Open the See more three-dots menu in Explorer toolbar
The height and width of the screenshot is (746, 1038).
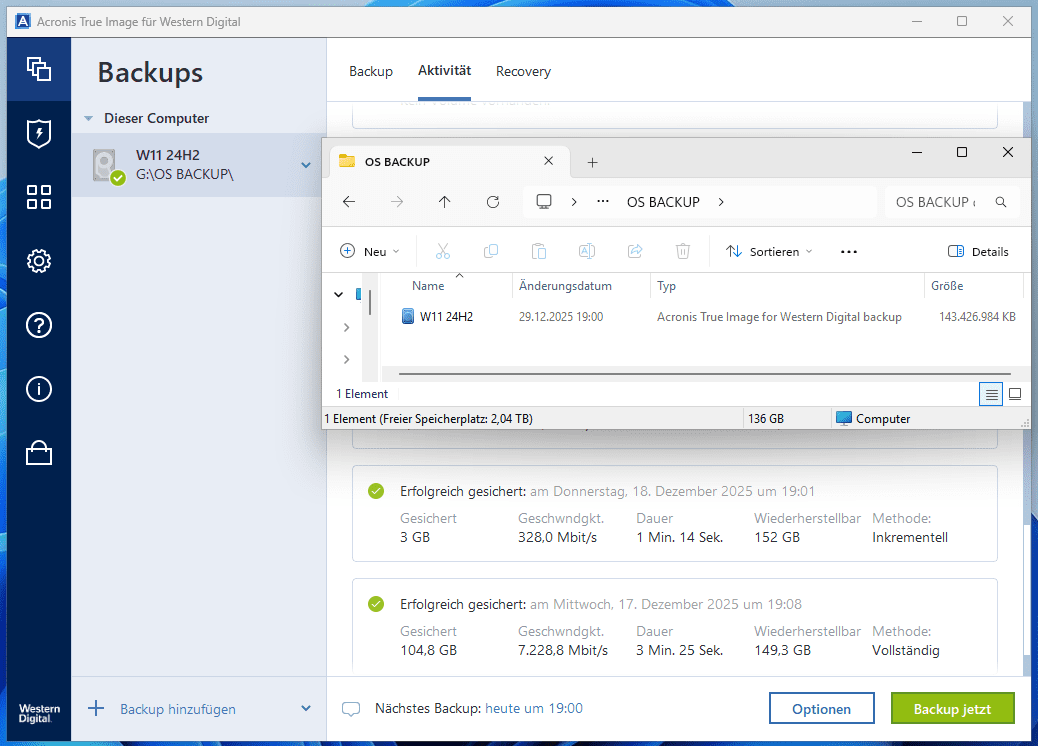(849, 252)
